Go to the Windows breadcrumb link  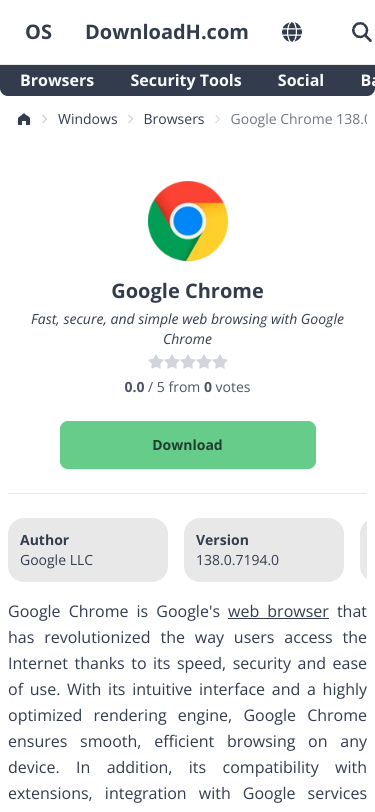point(88,119)
